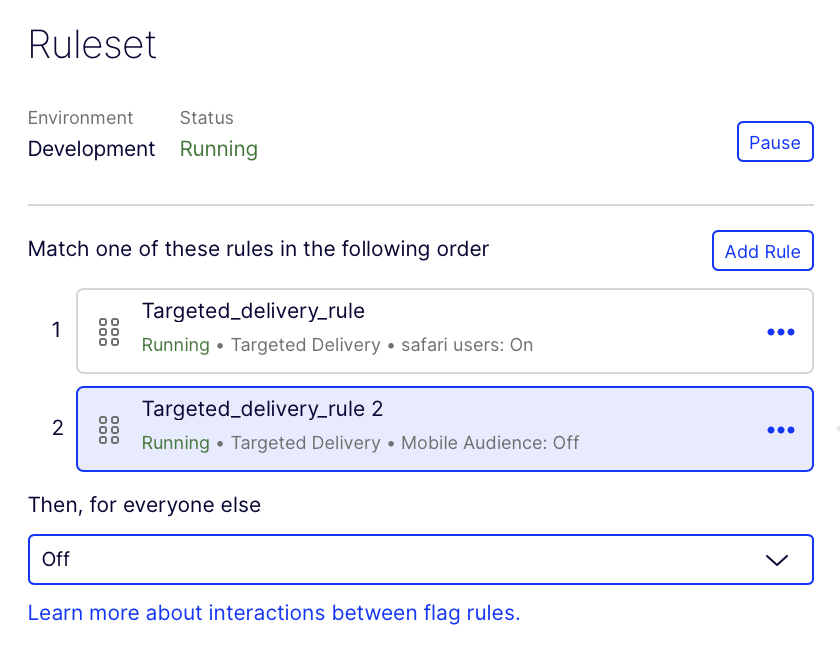Follow the Learn more about interactions link
Image resolution: width=840 pixels, height=656 pixels.
pos(274,613)
